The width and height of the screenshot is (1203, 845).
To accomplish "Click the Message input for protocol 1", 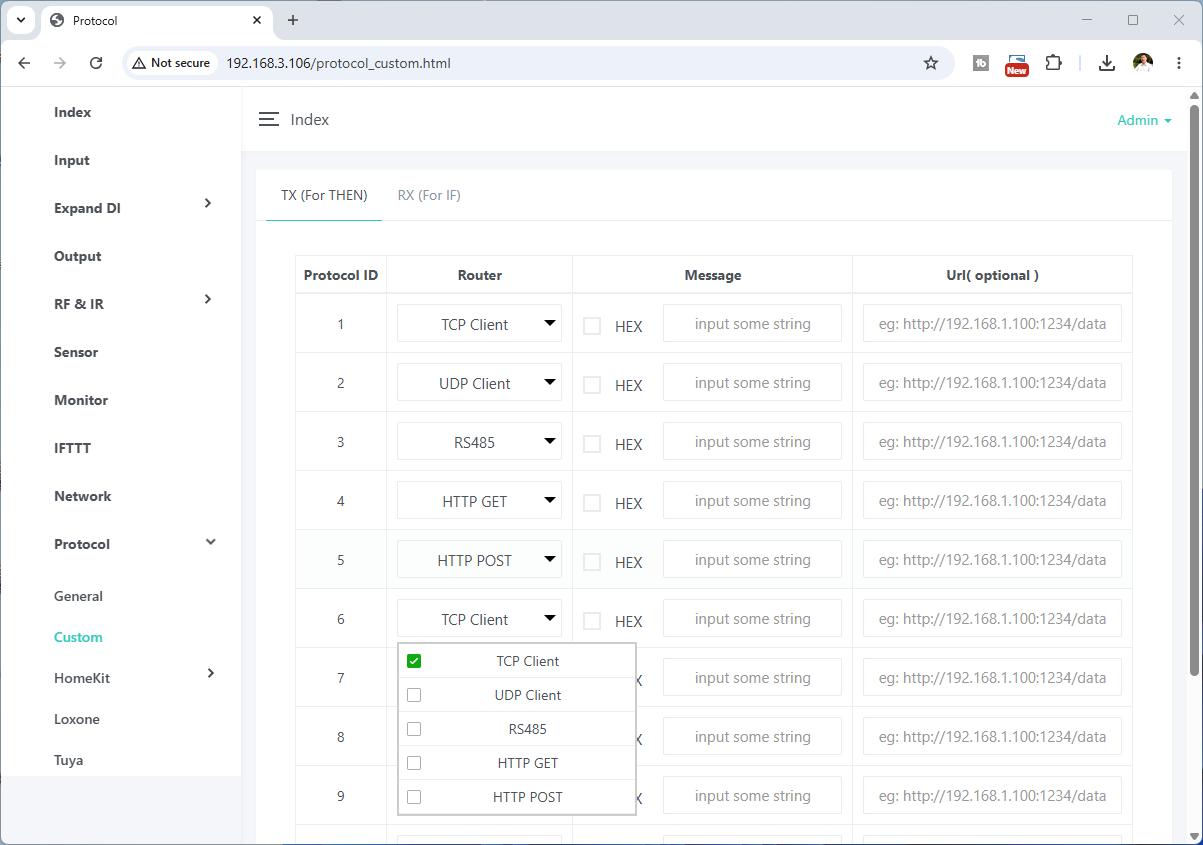I will click(x=752, y=324).
